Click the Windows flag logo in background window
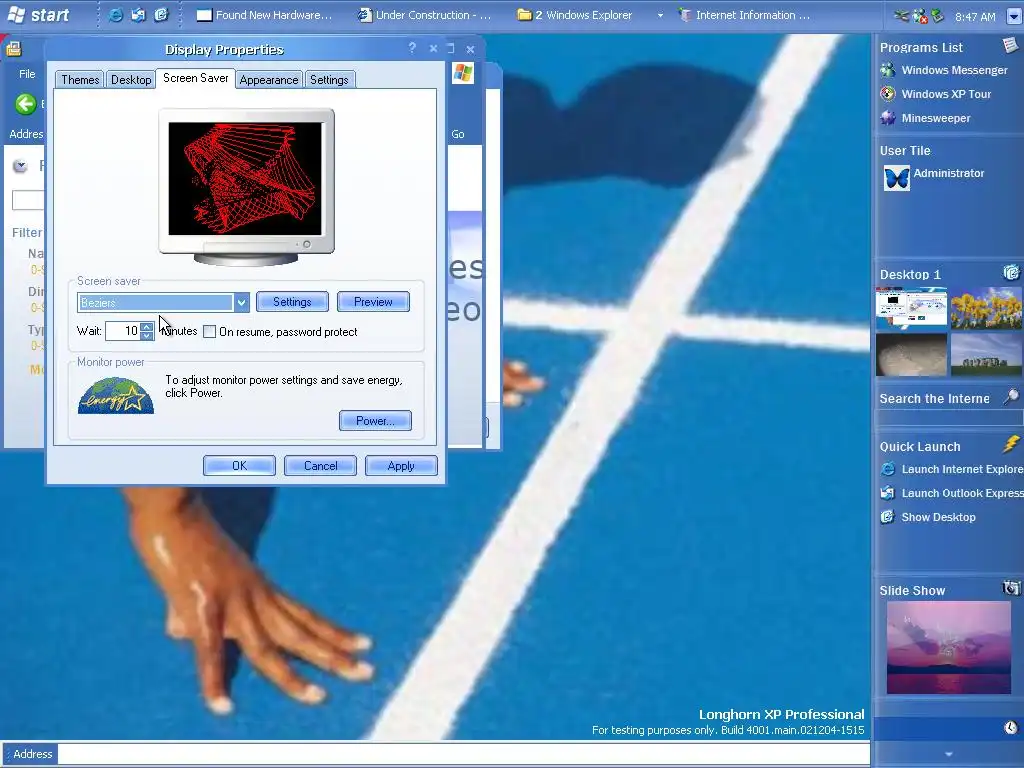The image size is (1024, 768). pyautogui.click(x=463, y=72)
